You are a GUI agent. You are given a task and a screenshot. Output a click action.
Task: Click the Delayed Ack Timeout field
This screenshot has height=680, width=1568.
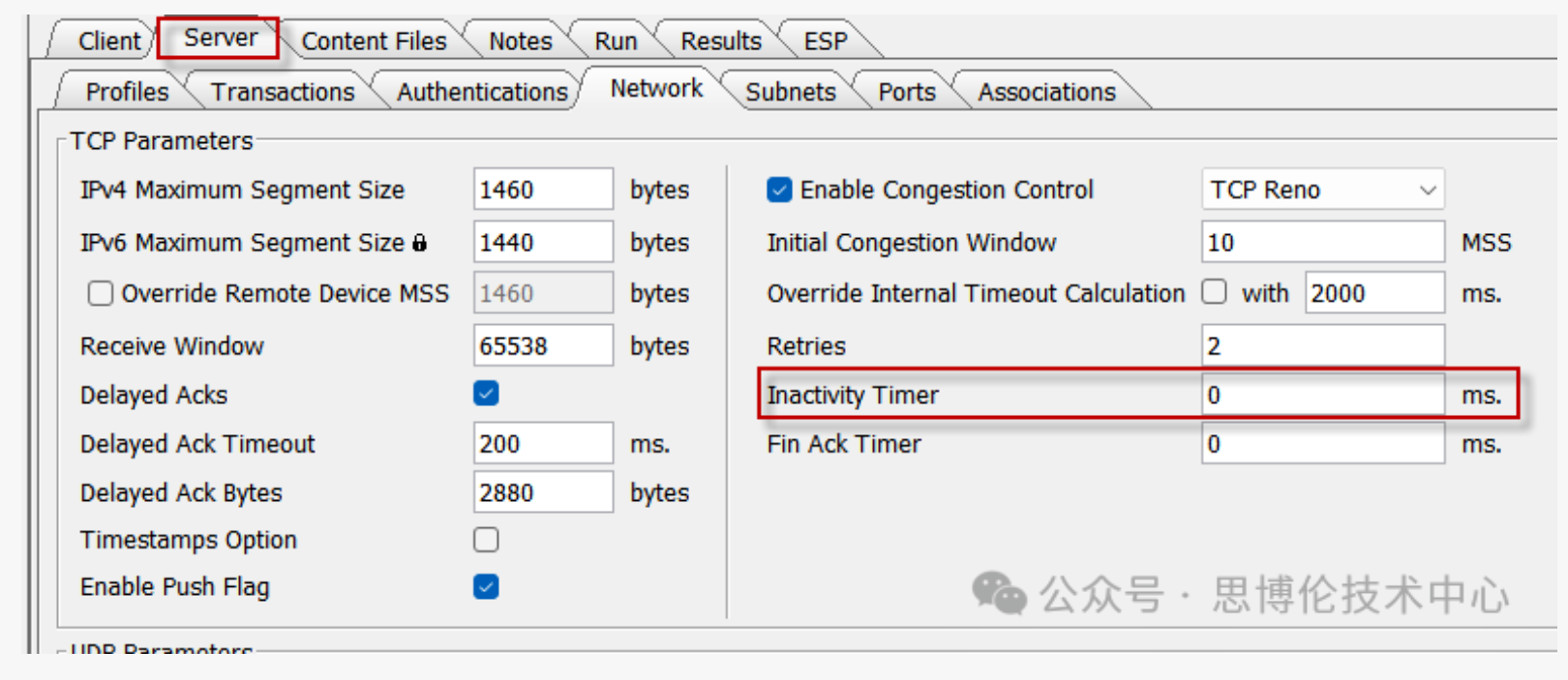coord(542,444)
